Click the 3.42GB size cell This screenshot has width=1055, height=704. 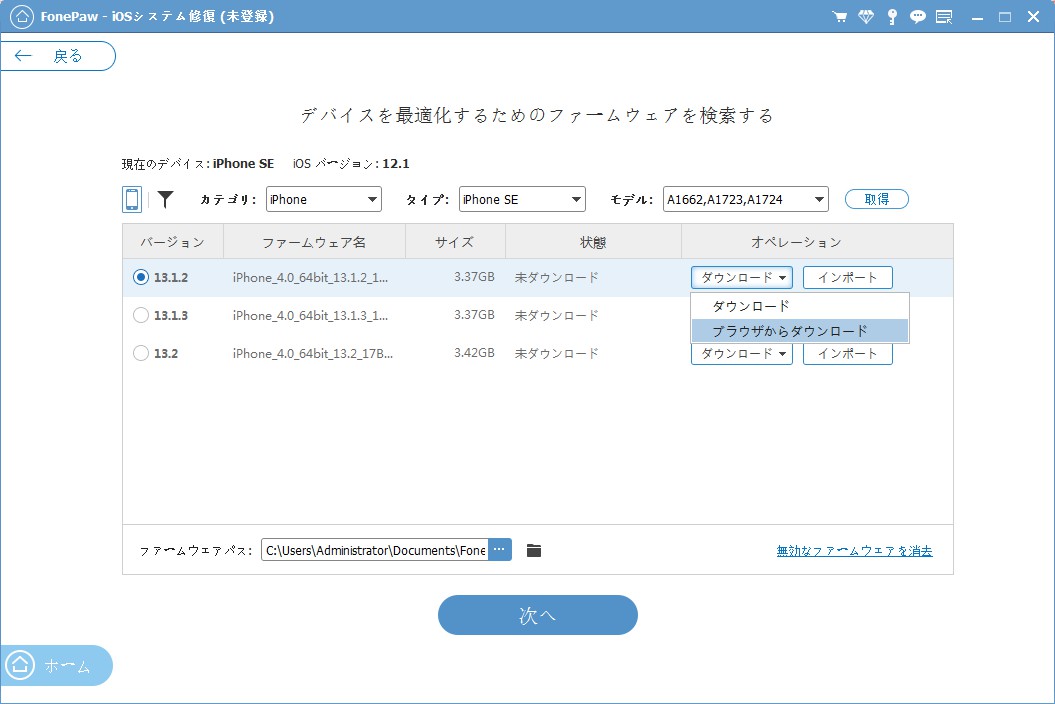[x=474, y=353]
